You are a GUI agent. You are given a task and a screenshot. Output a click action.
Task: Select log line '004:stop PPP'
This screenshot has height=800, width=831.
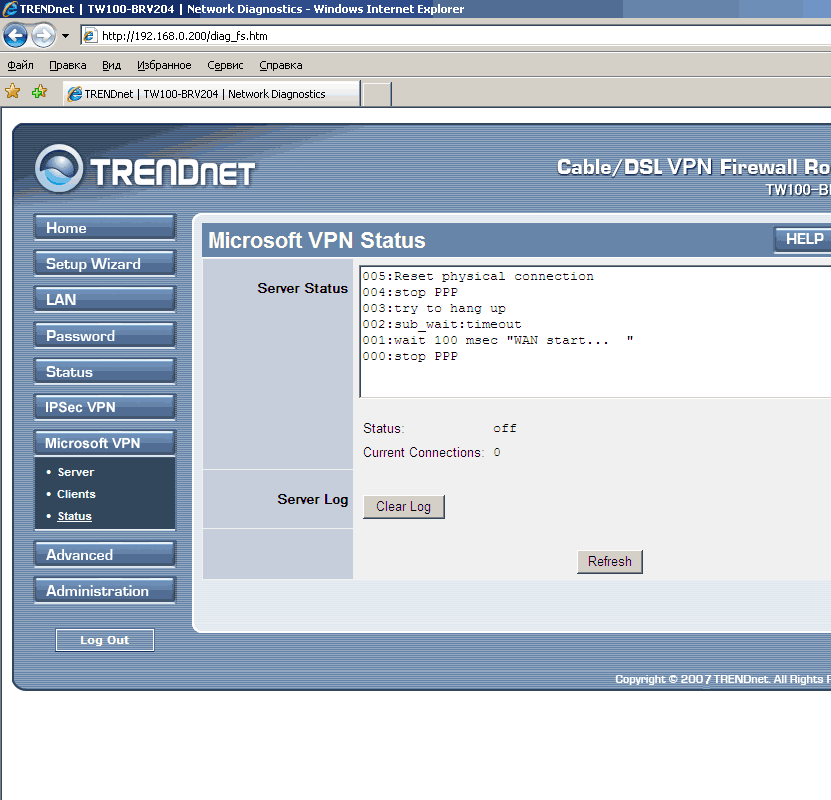(410, 292)
